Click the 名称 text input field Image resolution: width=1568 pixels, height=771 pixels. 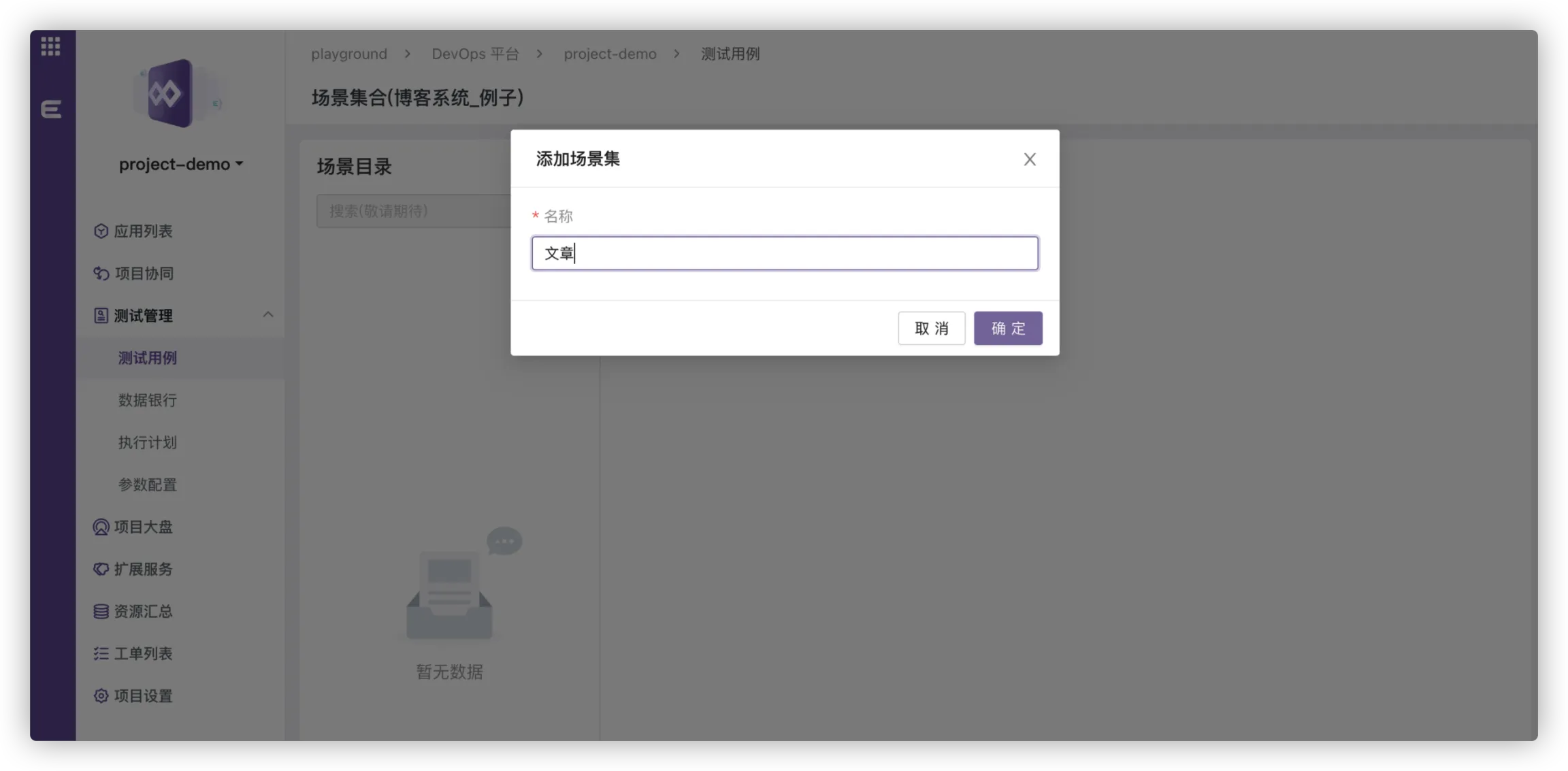(x=785, y=253)
